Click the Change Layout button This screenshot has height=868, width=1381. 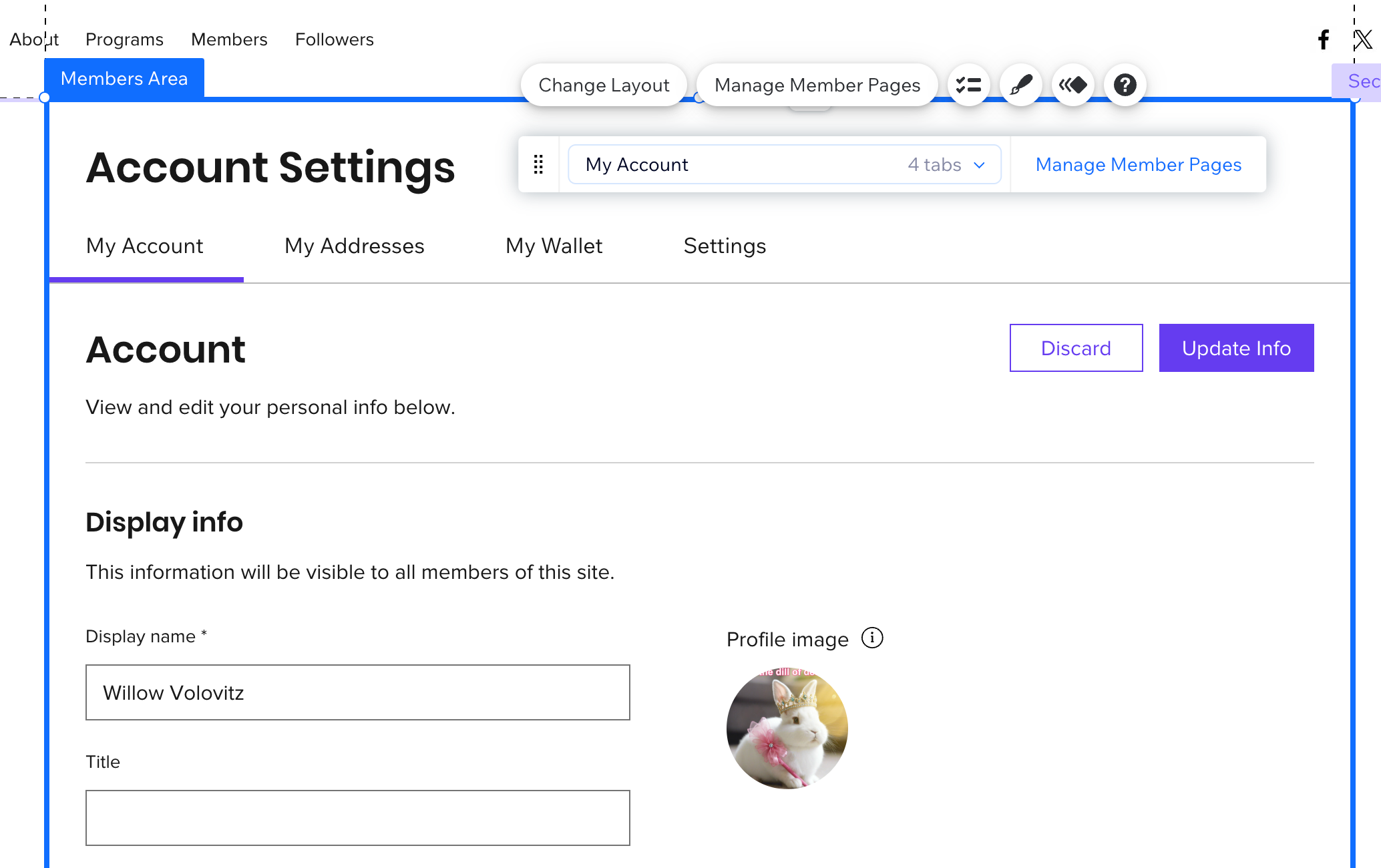tap(604, 85)
